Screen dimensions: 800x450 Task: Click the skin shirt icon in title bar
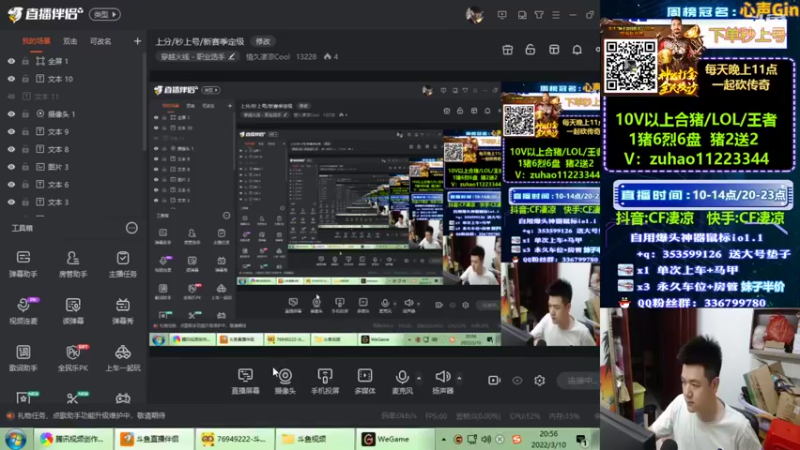(539, 15)
